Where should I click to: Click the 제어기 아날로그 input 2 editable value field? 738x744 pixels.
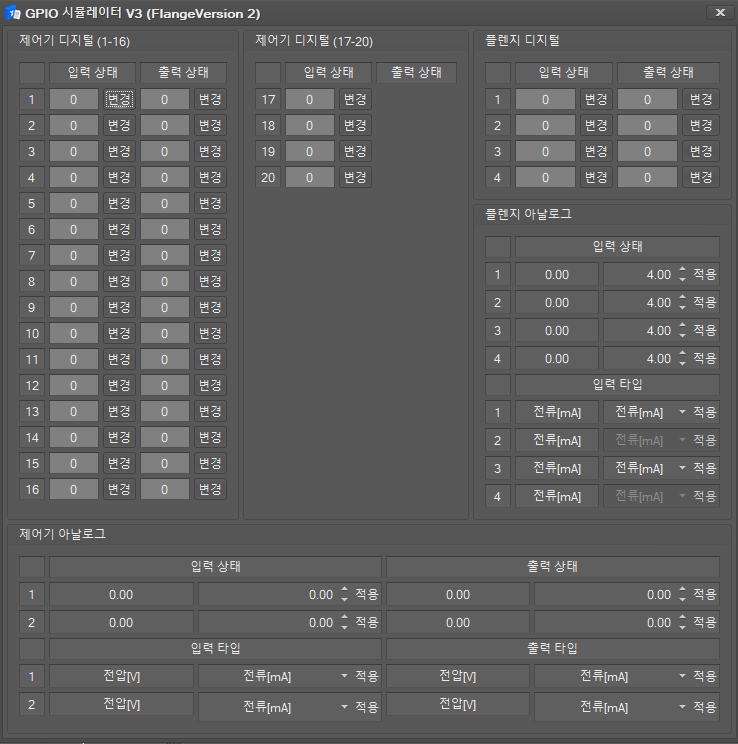coord(266,622)
